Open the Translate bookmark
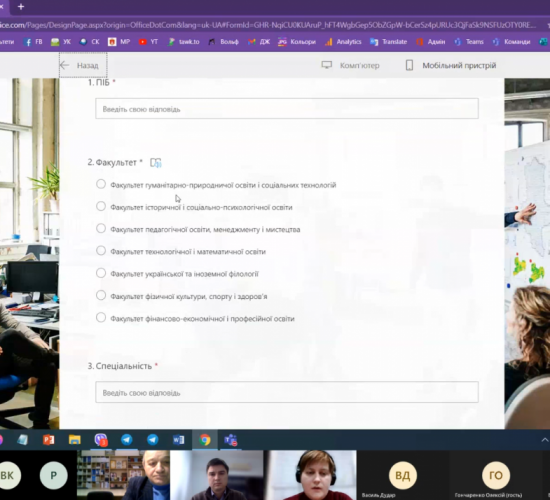The height and width of the screenshot is (500, 550). pyautogui.click(x=388, y=42)
